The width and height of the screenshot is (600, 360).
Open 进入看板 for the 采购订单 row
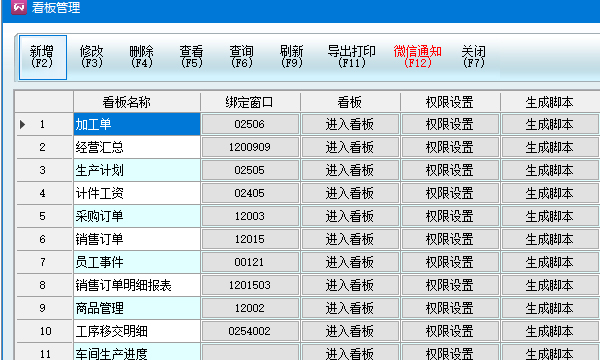click(350, 216)
